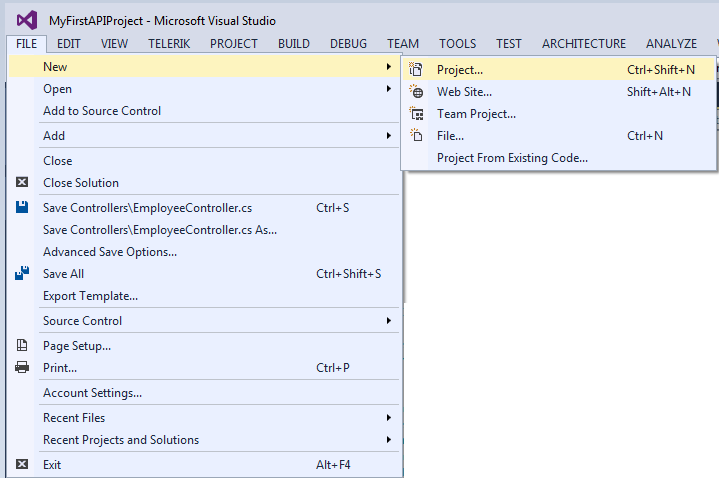Click the New File icon in submenu
The width and height of the screenshot is (719, 478).
tap(416, 135)
